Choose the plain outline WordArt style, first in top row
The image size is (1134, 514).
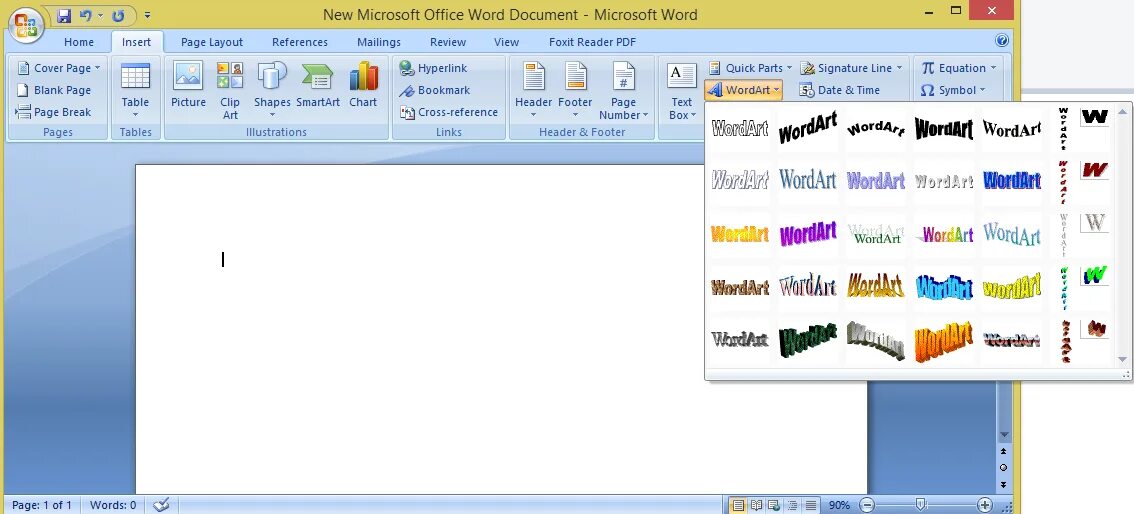click(x=740, y=129)
